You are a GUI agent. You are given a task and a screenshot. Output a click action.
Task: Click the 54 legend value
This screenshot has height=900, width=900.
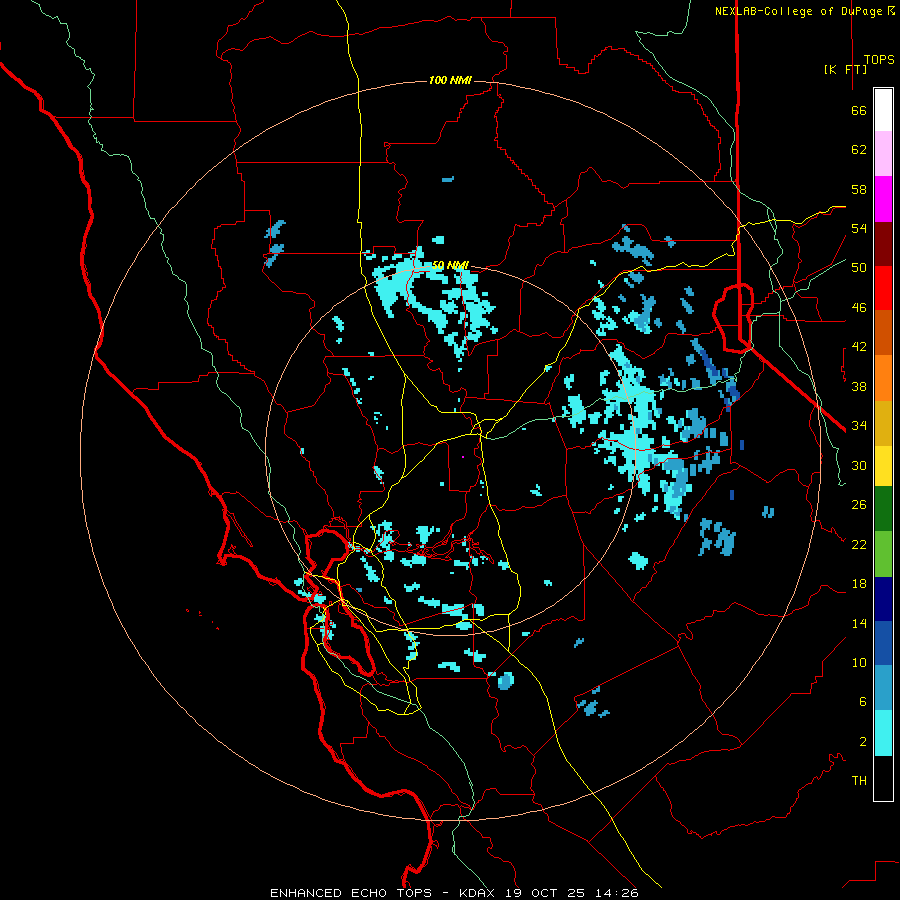point(859,228)
